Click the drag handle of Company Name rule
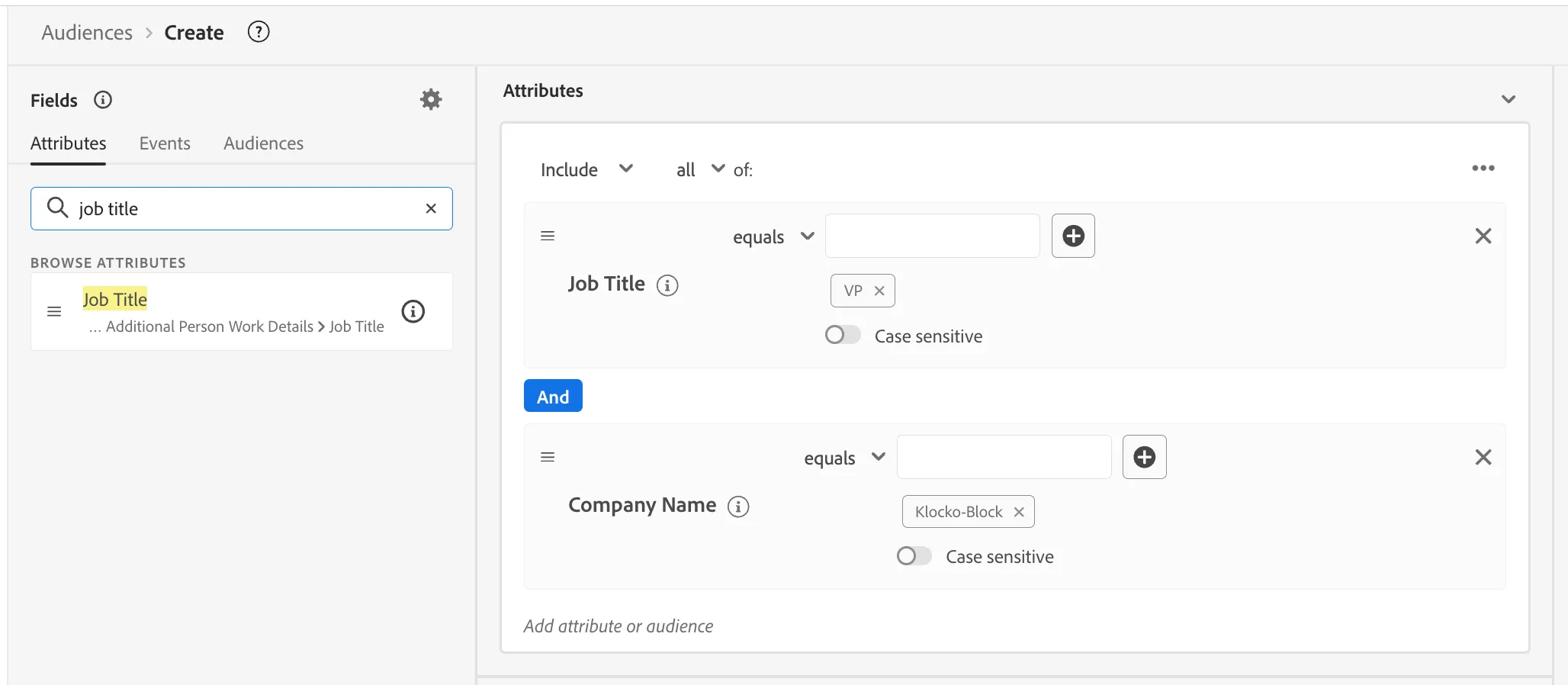Viewport: 1568px width, 685px height. (x=548, y=457)
